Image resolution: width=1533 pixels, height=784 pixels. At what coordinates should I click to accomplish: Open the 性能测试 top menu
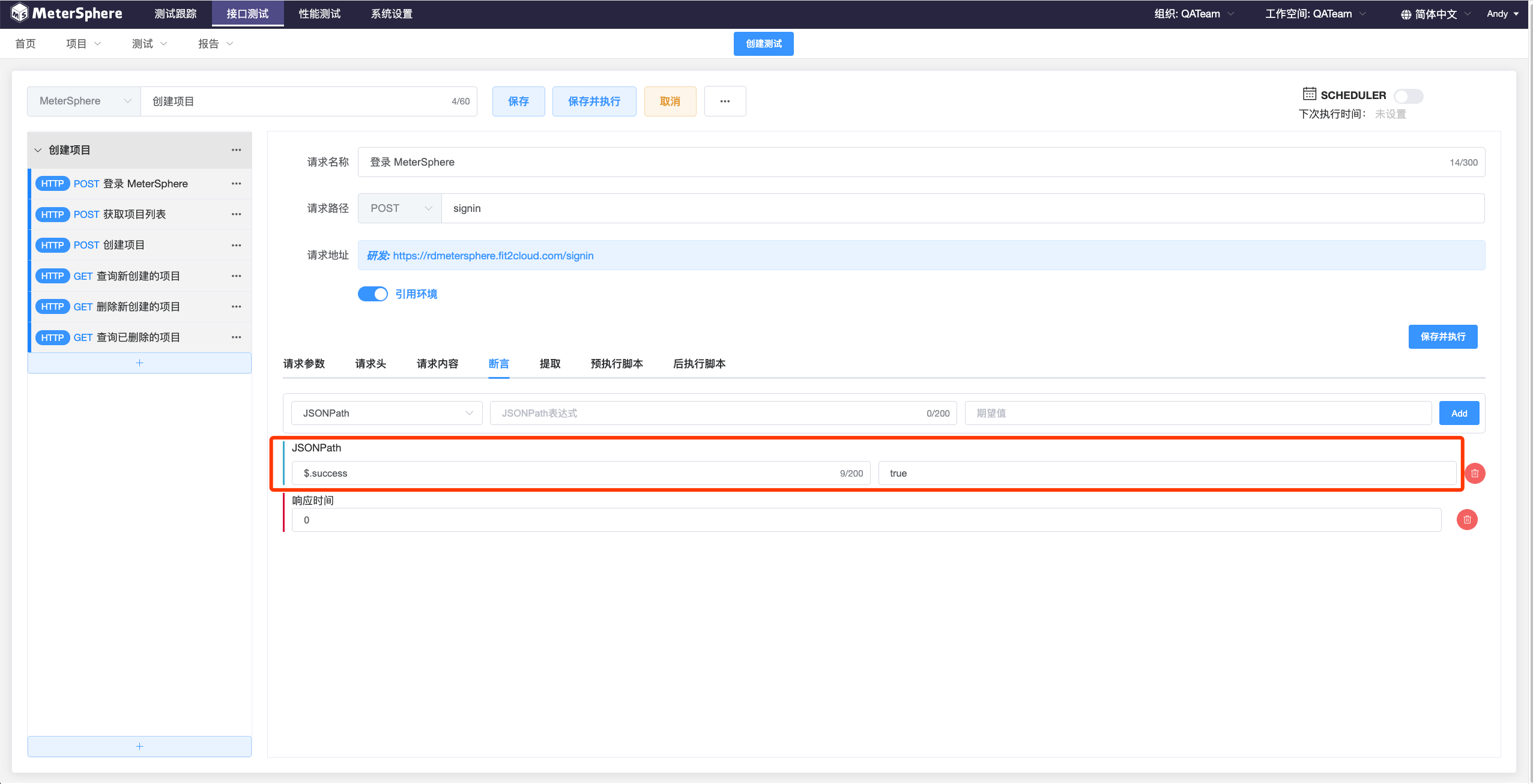[319, 14]
